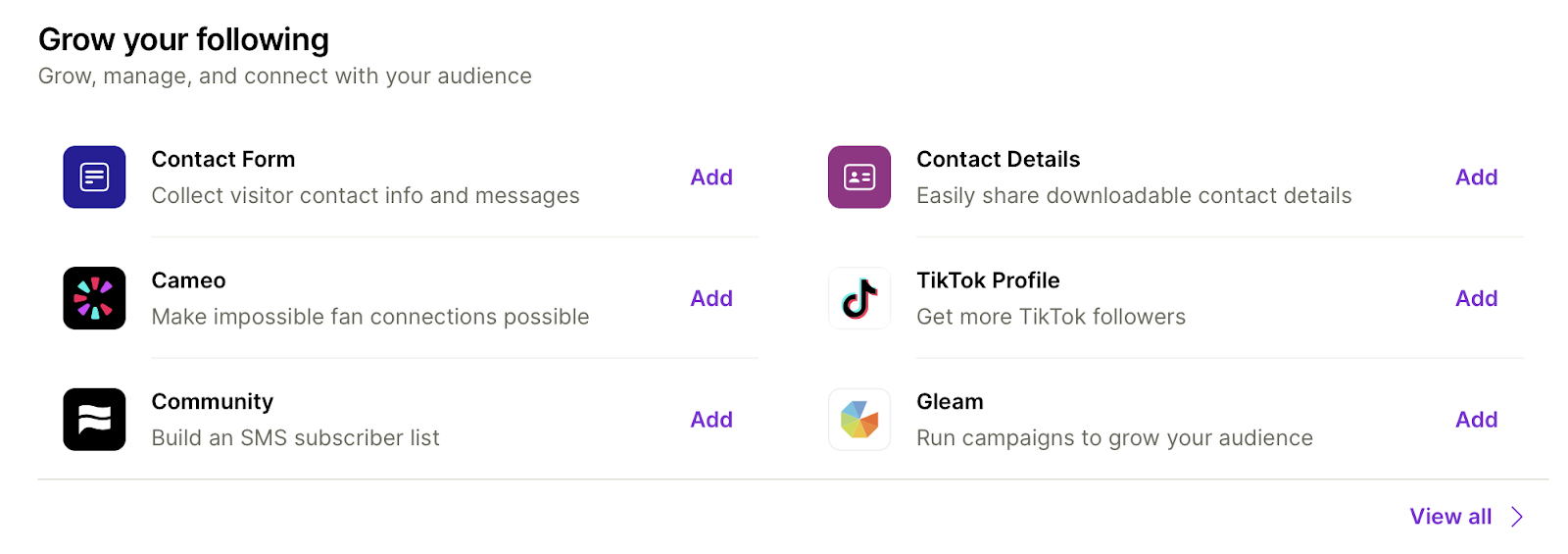Viewport: 1568px width, 554px height.
Task: Click the Community title text
Action: point(212,402)
